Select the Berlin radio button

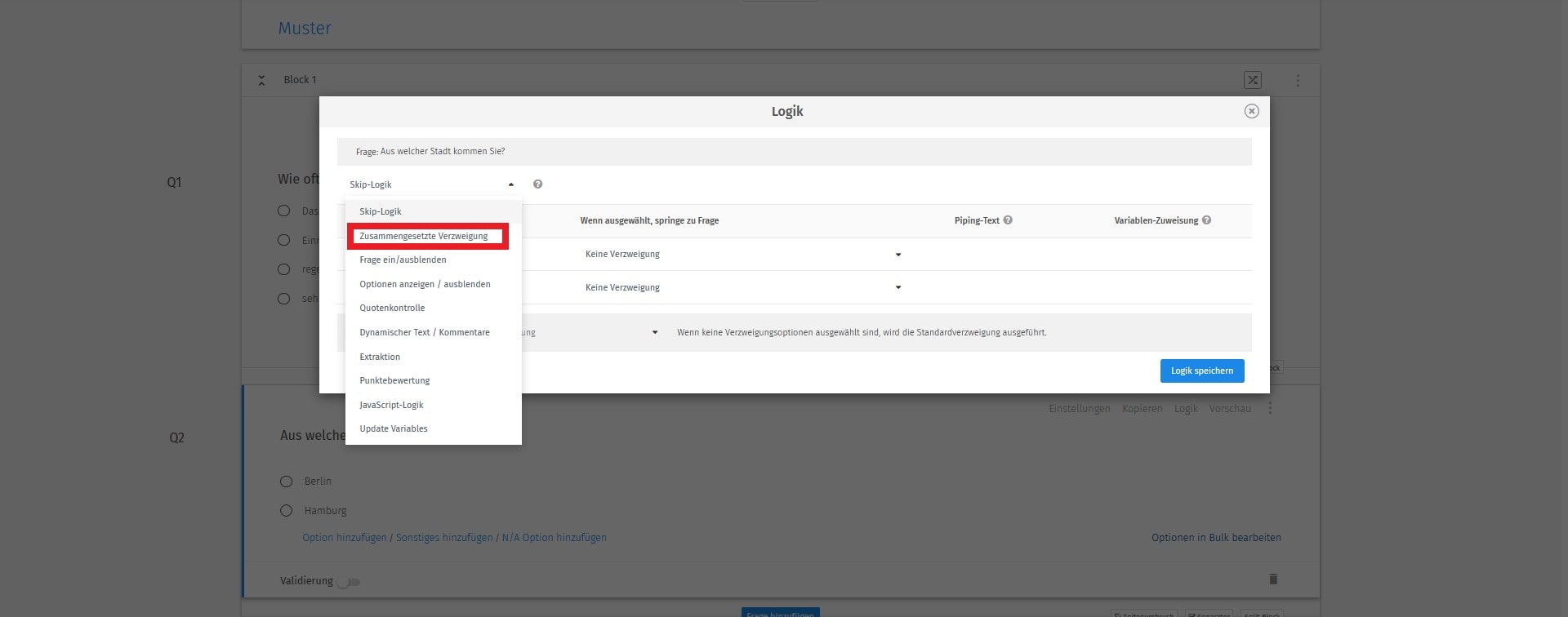point(286,482)
